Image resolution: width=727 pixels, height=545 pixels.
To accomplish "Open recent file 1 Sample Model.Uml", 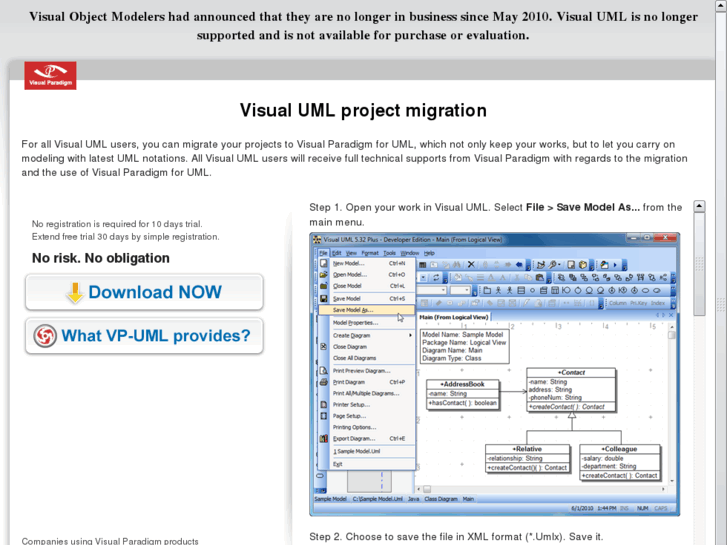I will tap(357, 451).
